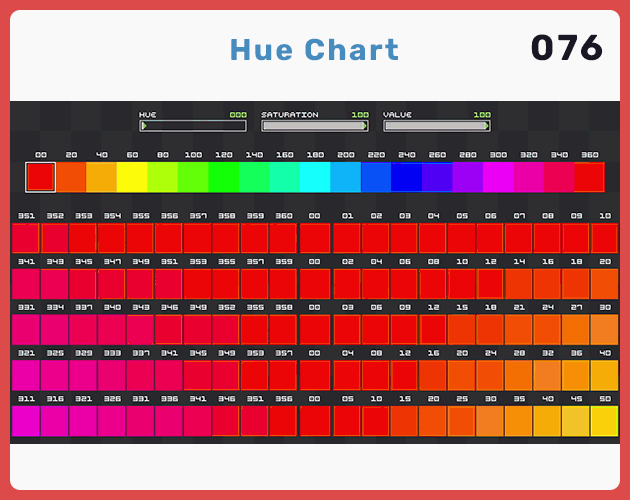Pick the orange grid swatch labeled 32

547,375
